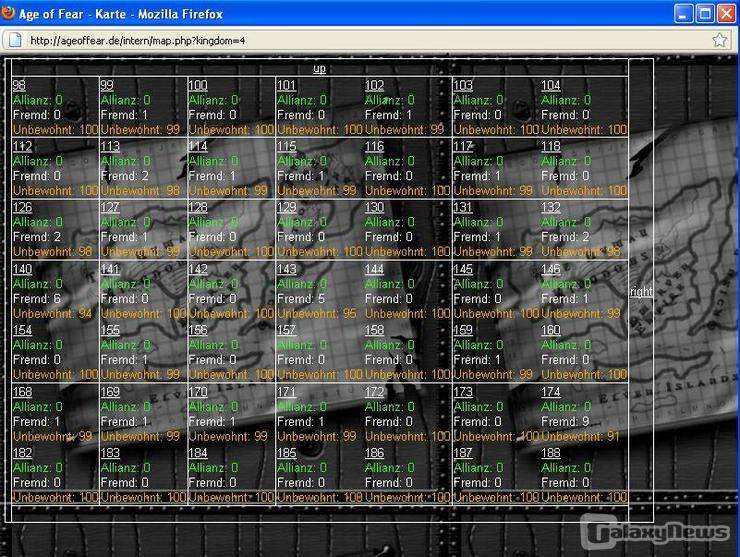Open map sector 114
740x557 pixels.
coord(198,146)
